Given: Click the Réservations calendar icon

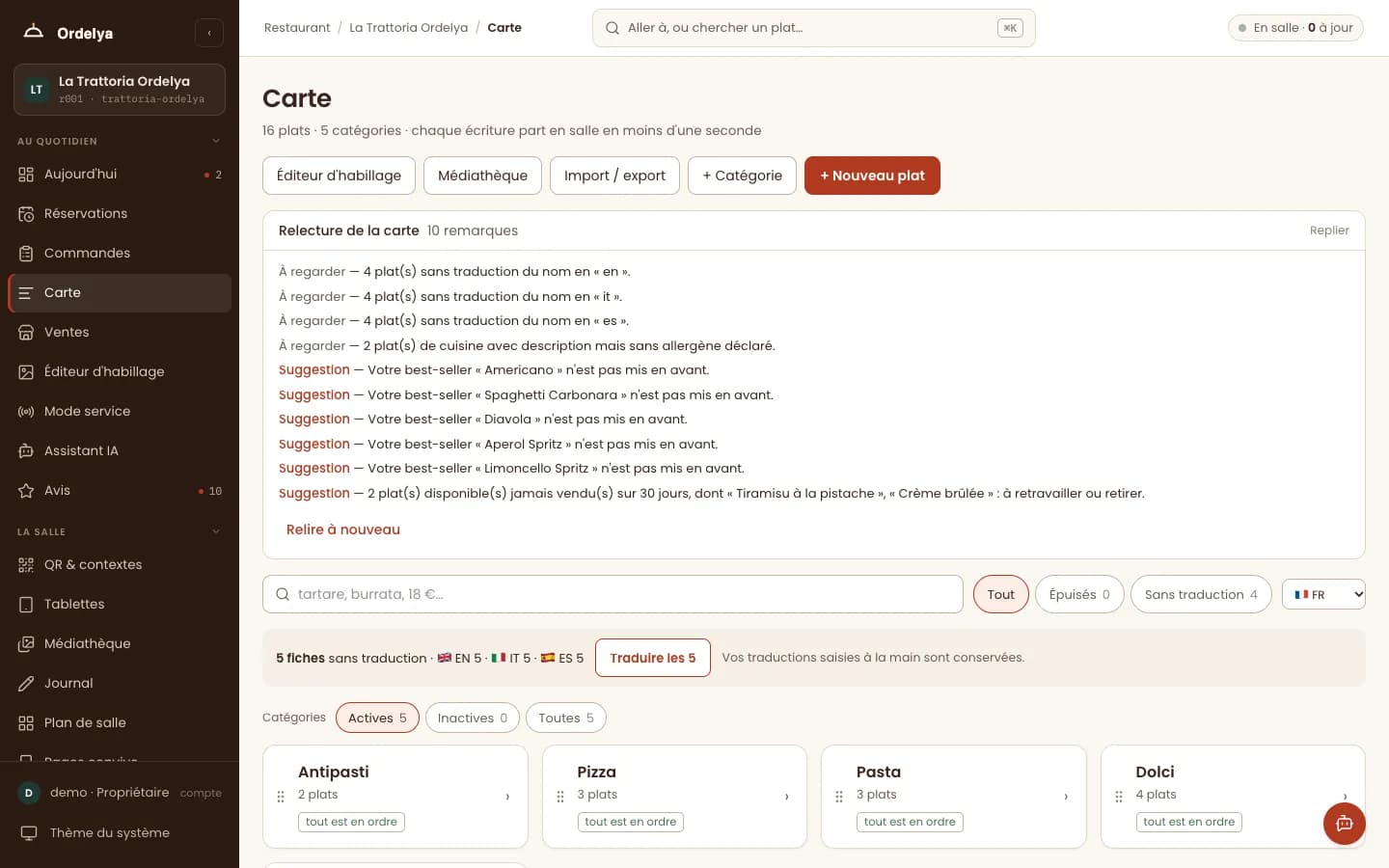Looking at the screenshot, I should [26, 214].
